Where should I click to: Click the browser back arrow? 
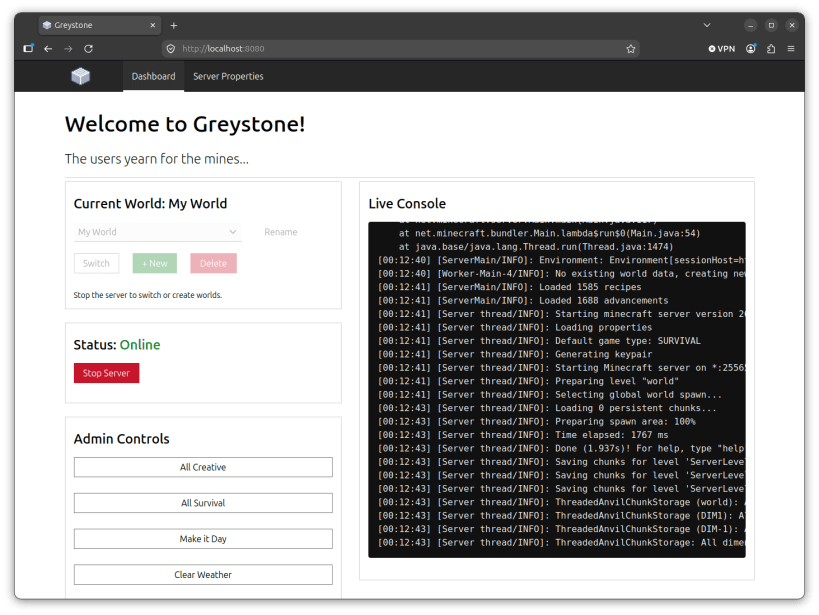pos(48,49)
